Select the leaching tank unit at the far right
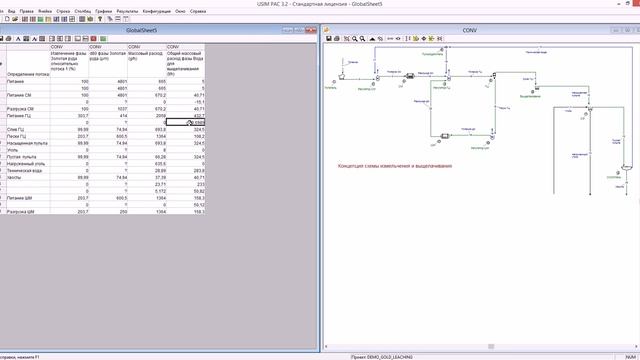This screenshot has width=640, height=360. pyautogui.click(x=627, y=167)
